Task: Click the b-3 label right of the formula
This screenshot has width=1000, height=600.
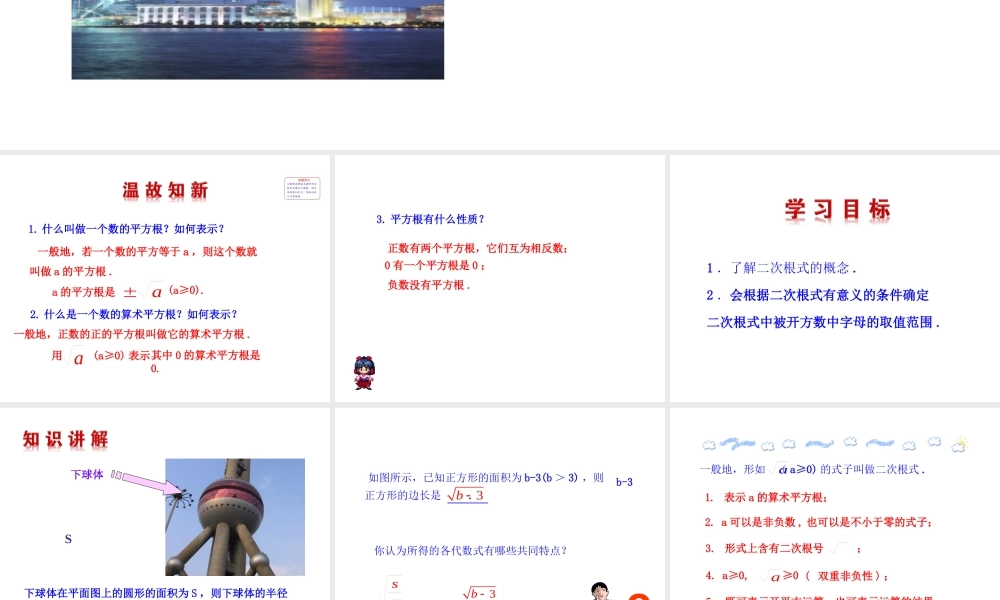Action: [x=624, y=482]
